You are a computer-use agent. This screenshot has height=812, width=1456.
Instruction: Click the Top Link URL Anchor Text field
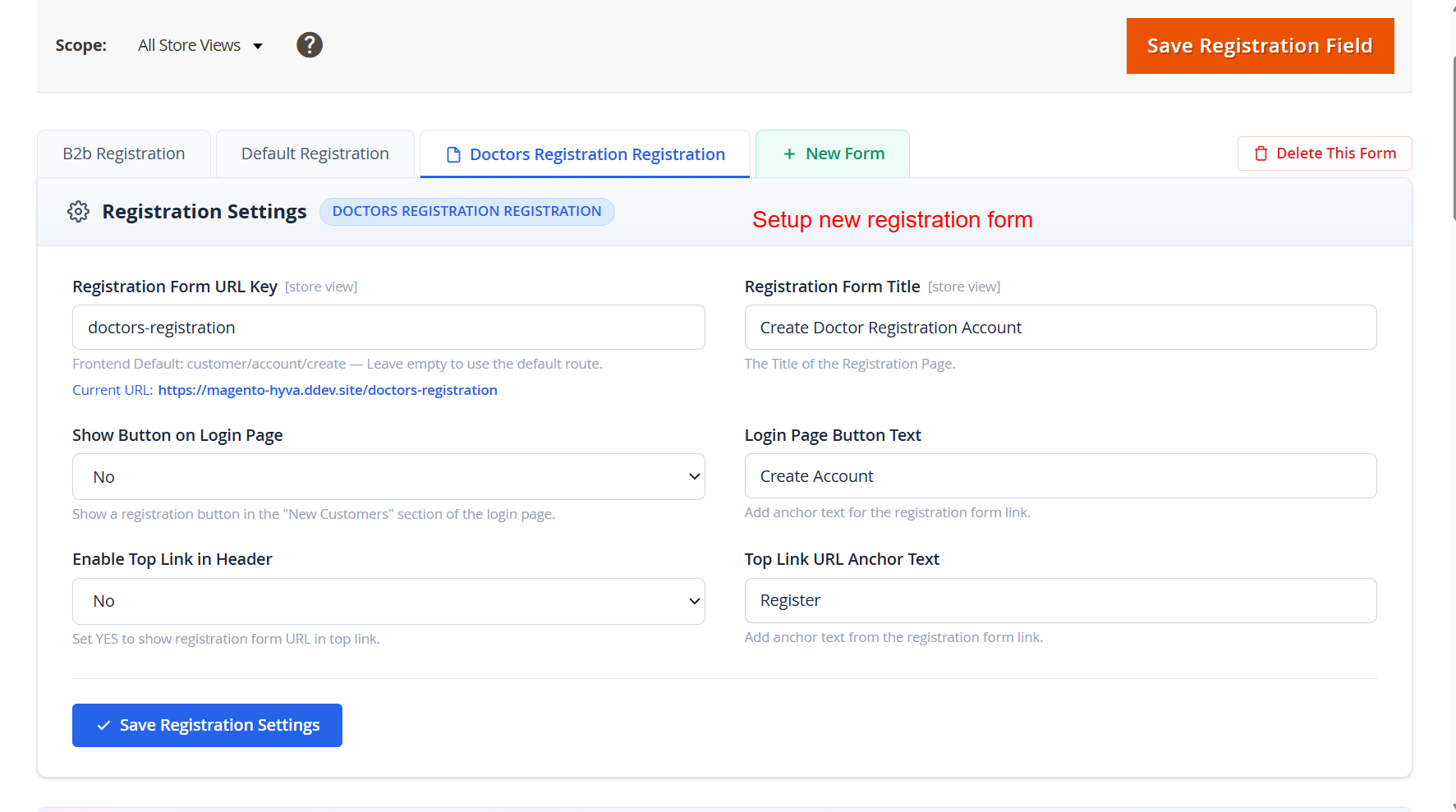click(1060, 601)
